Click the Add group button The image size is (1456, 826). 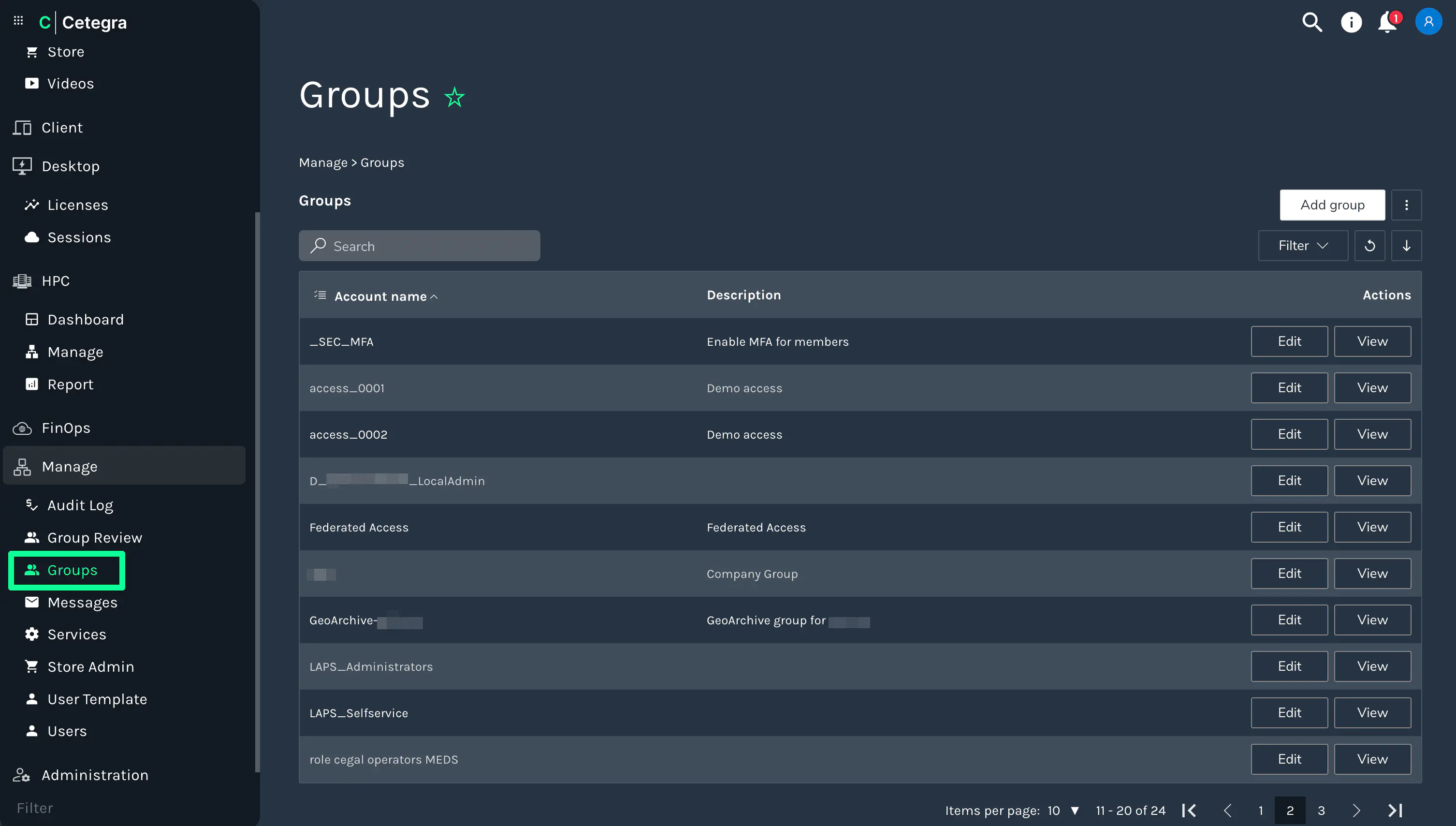click(1332, 205)
